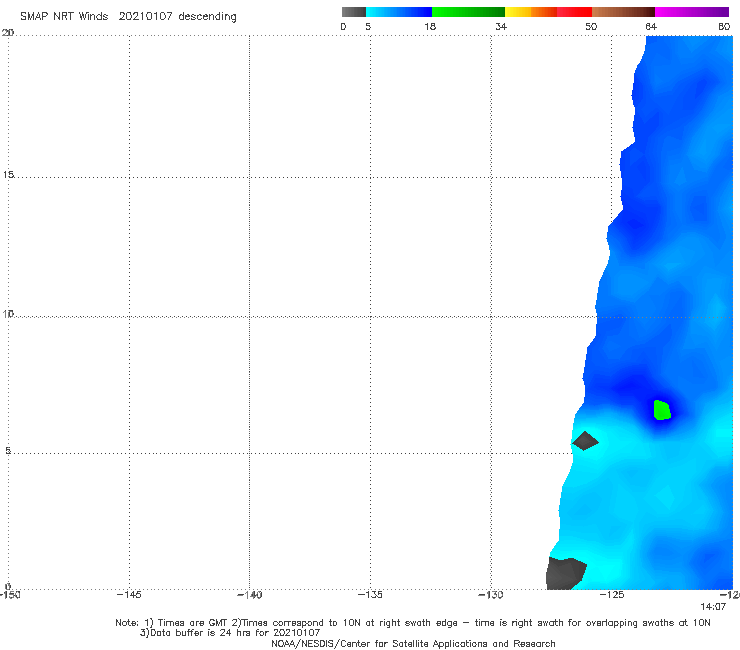The image size is (740, 650).
Task: Click the cyan-blue segment of the color bar
Action: pyautogui.click(x=399, y=12)
